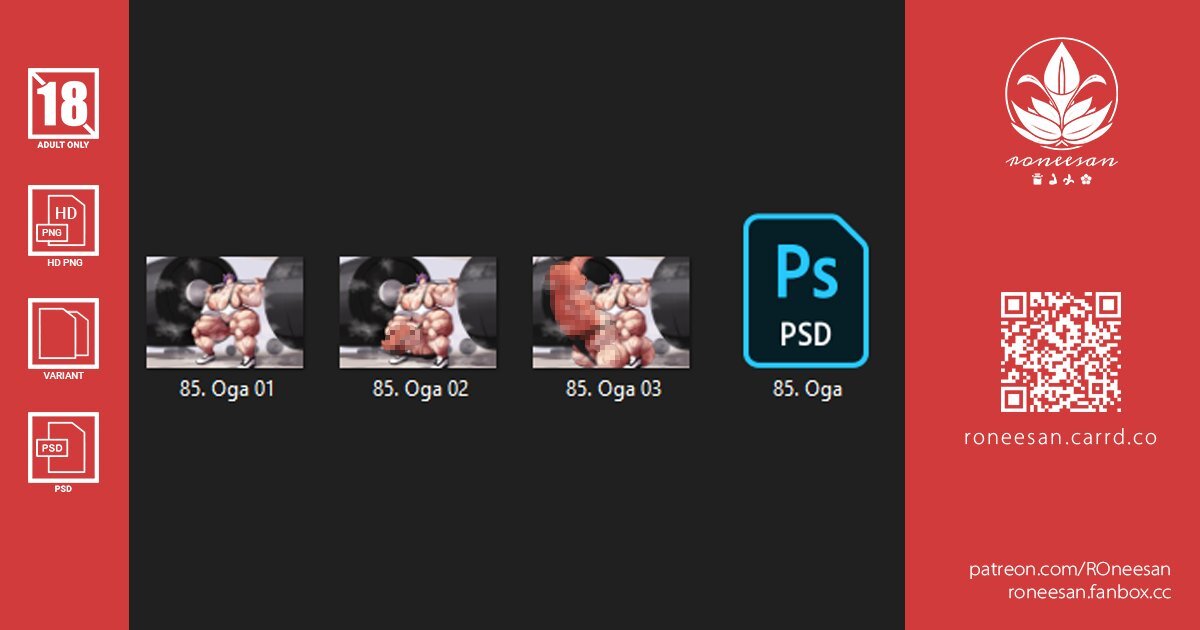Select the 85. Oga 02 thumbnail

[418, 312]
